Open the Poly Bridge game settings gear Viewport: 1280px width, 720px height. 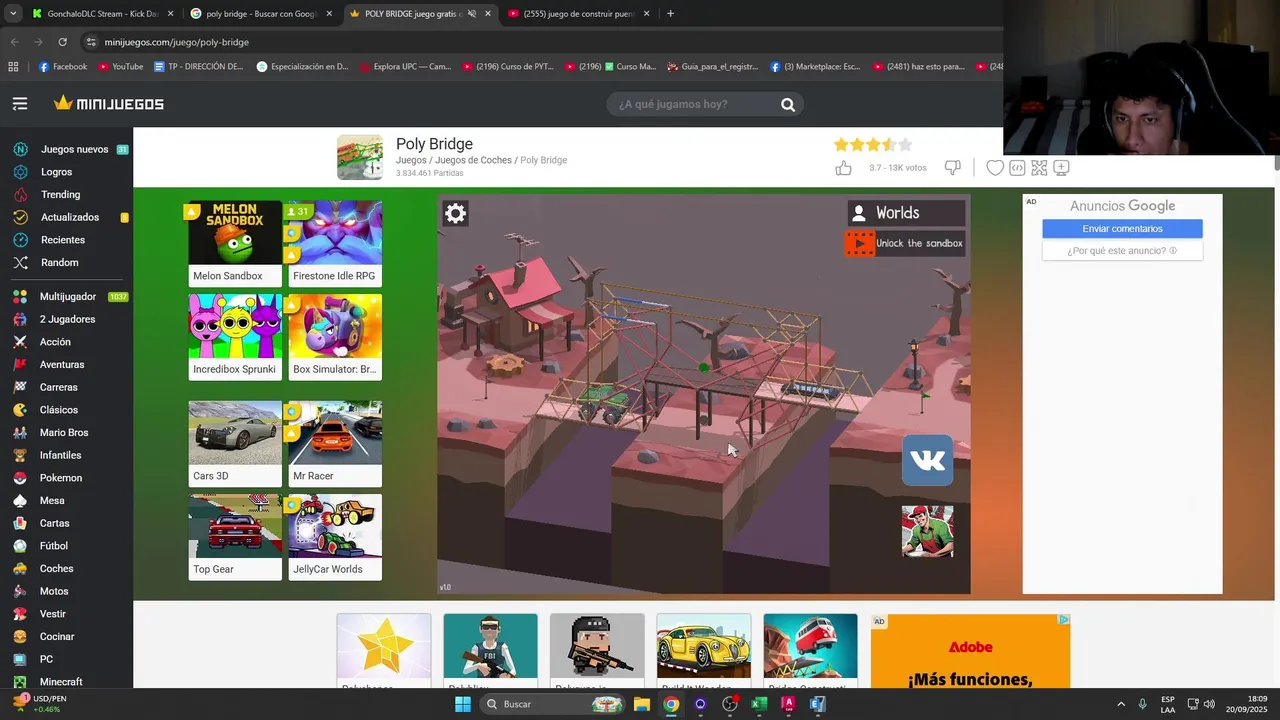pyautogui.click(x=455, y=213)
